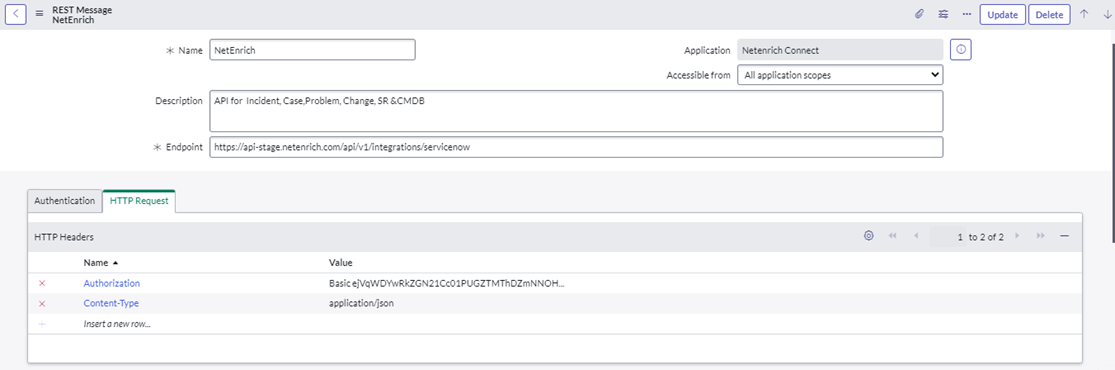
Task: Delete the Authorization header row
Action: [41, 283]
